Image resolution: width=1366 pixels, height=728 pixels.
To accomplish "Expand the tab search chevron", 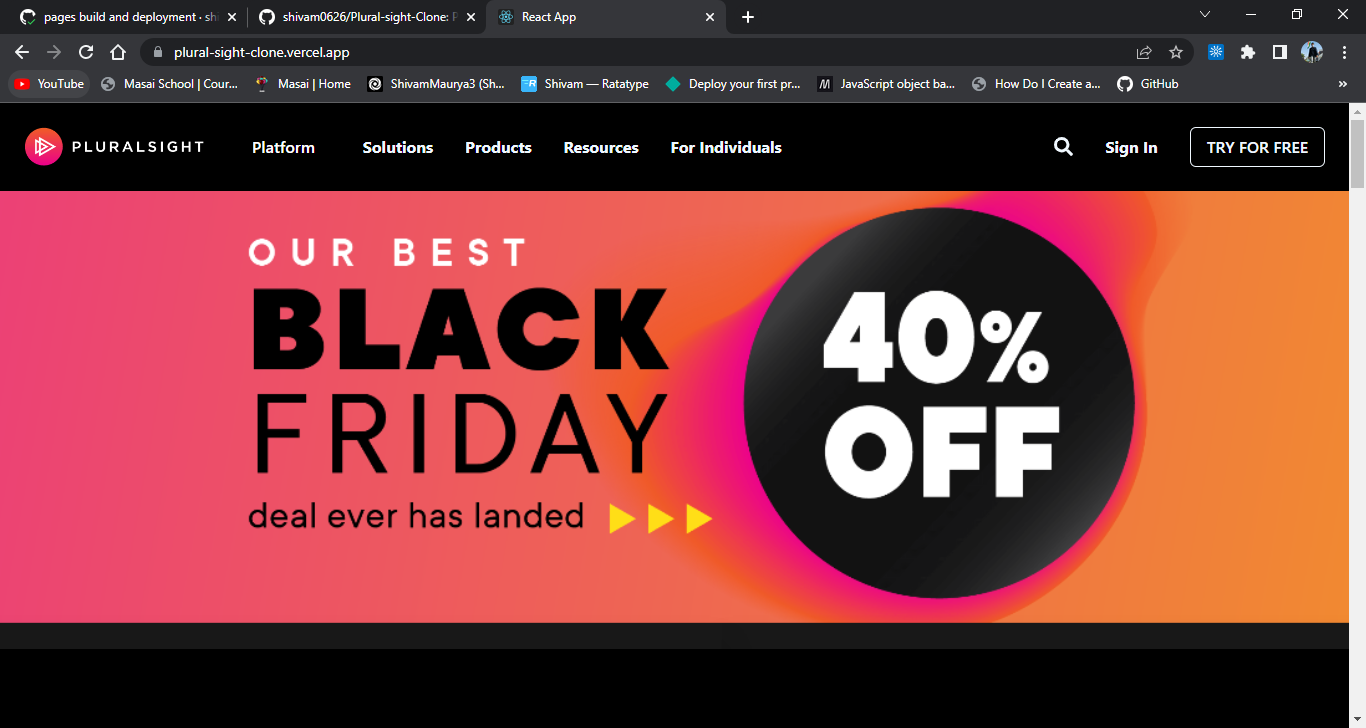I will [1205, 15].
